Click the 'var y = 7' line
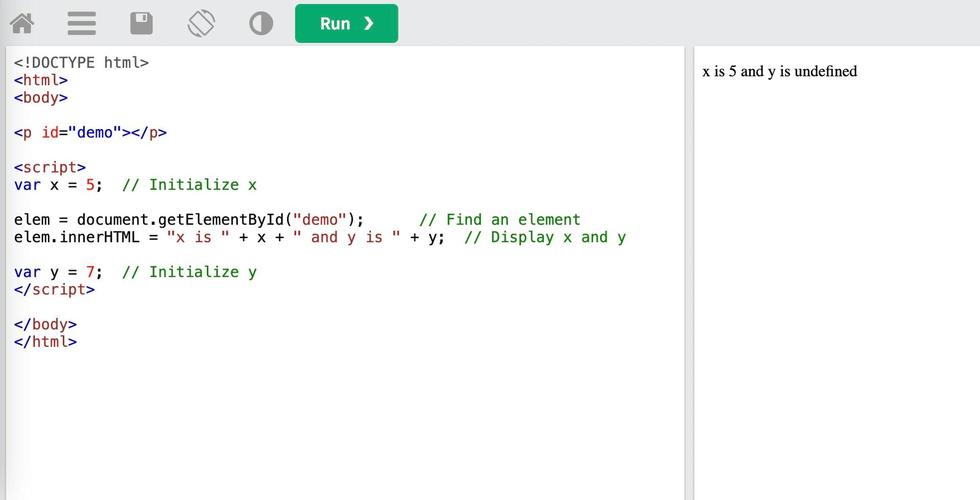This screenshot has height=500, width=980. 58,272
